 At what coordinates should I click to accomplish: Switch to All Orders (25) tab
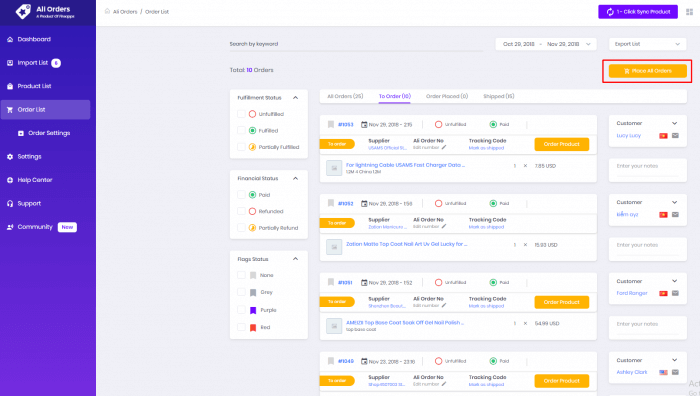click(345, 96)
